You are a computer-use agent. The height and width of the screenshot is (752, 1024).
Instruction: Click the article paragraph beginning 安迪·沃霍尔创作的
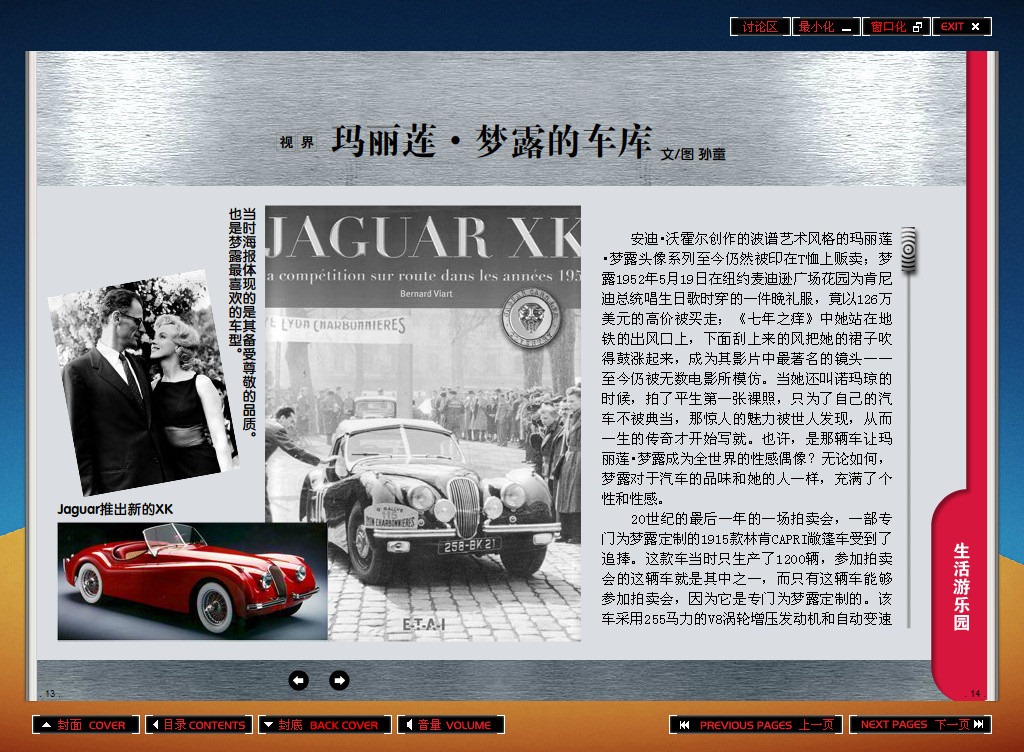coord(746,368)
